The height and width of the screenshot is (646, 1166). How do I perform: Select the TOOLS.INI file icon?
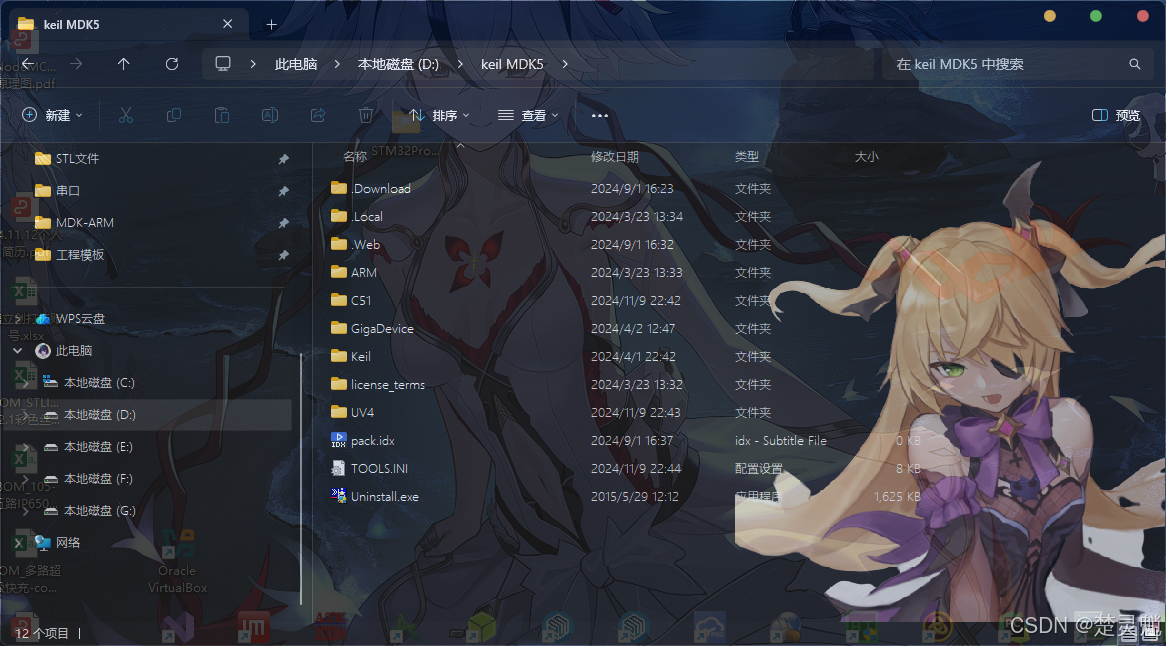click(x=338, y=468)
